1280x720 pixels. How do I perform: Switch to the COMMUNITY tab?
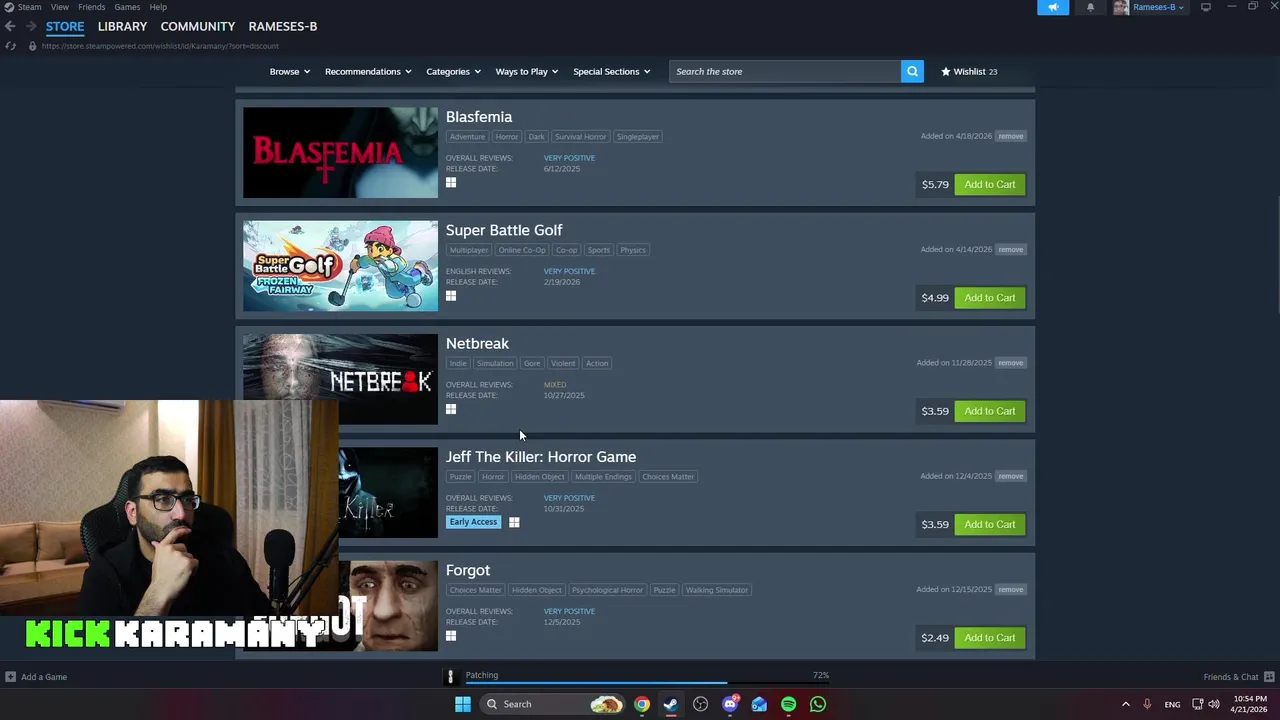[197, 26]
